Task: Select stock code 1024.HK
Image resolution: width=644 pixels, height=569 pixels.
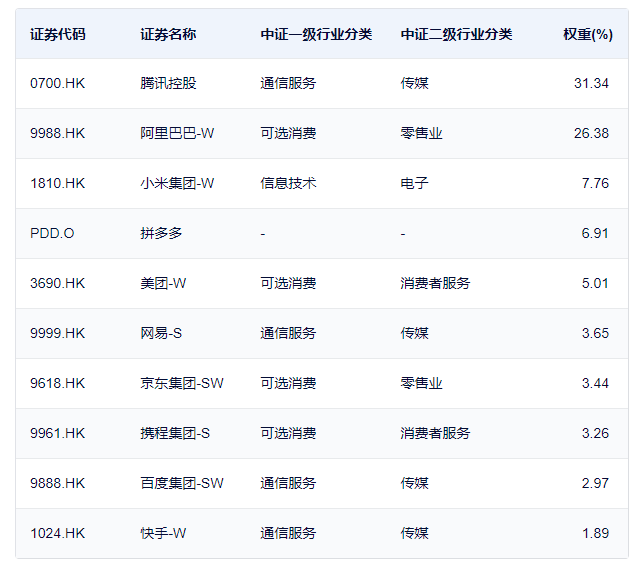Action: (58, 533)
